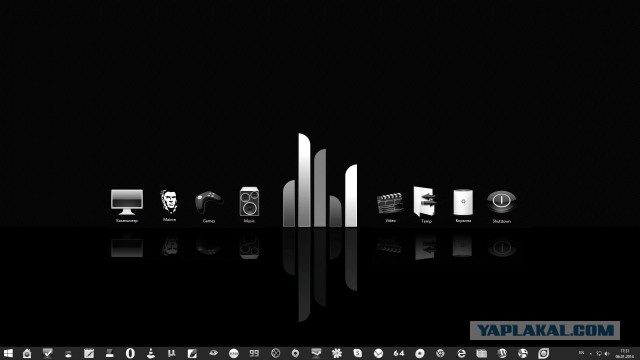Screen dimensions: 640x360
Task: Launch Opera browser from taskbar
Action: pos(130,353)
